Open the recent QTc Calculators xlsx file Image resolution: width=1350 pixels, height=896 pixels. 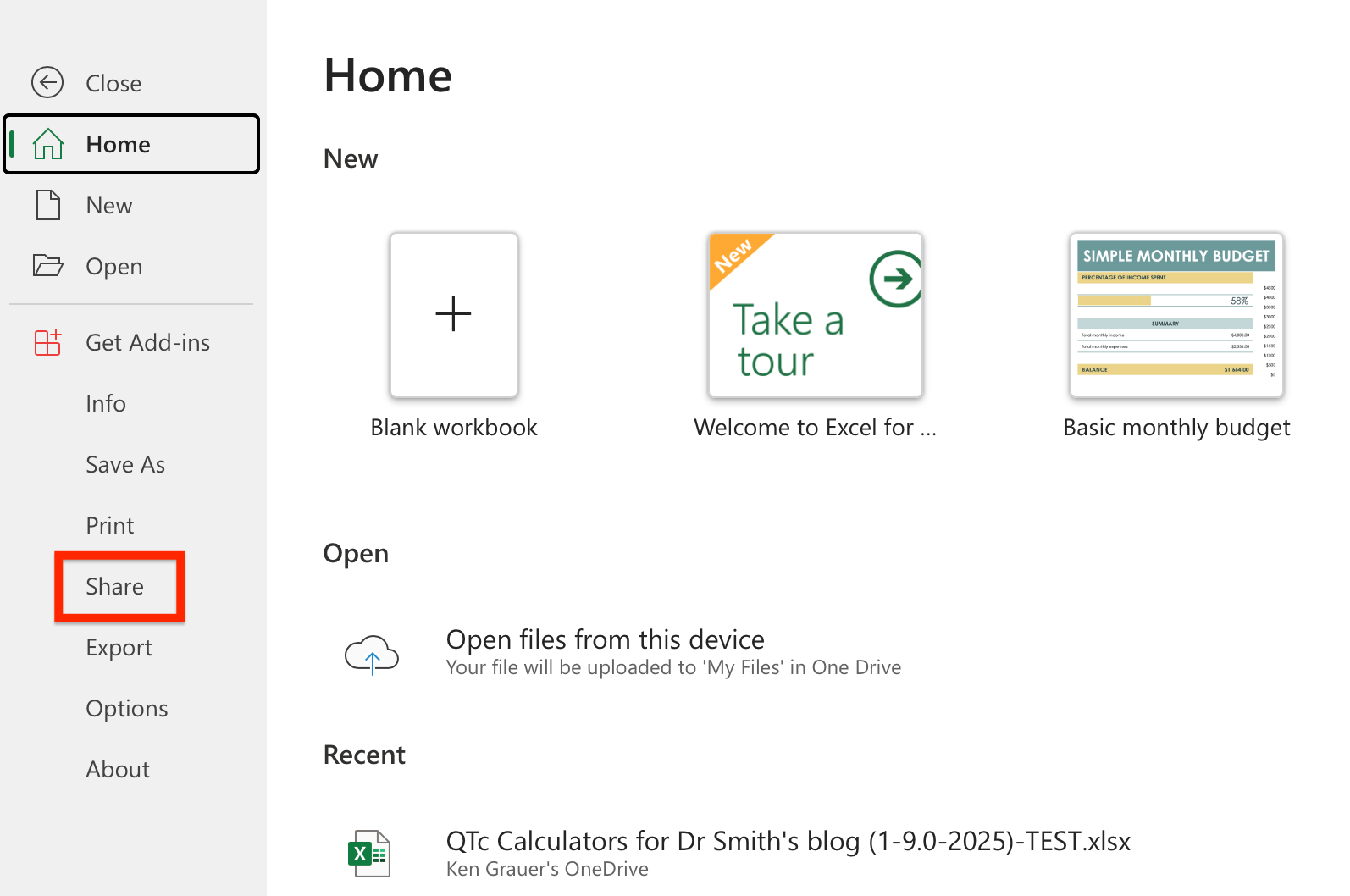(x=788, y=841)
